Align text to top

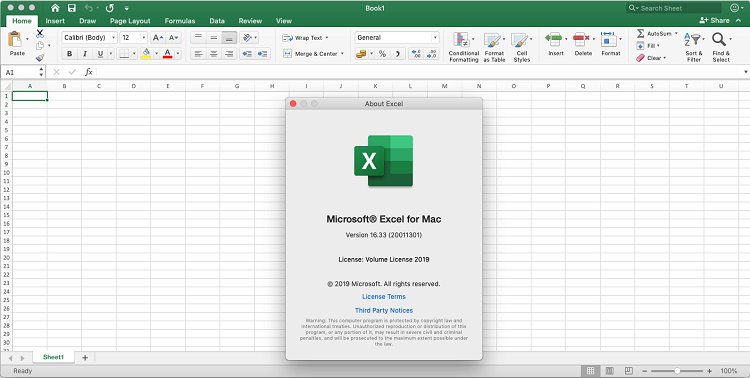tap(199, 38)
